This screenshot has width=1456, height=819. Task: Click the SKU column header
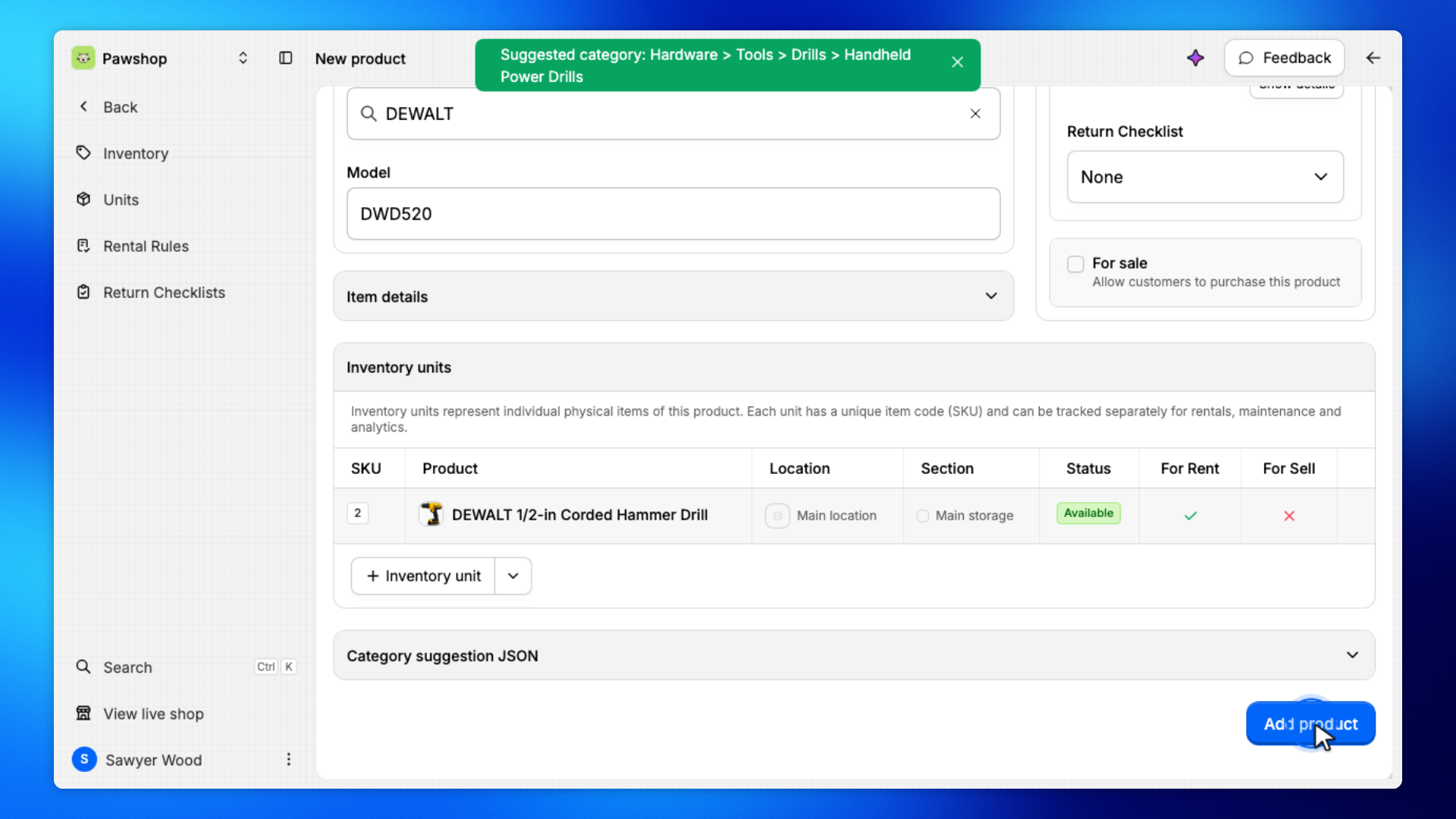[x=366, y=469]
